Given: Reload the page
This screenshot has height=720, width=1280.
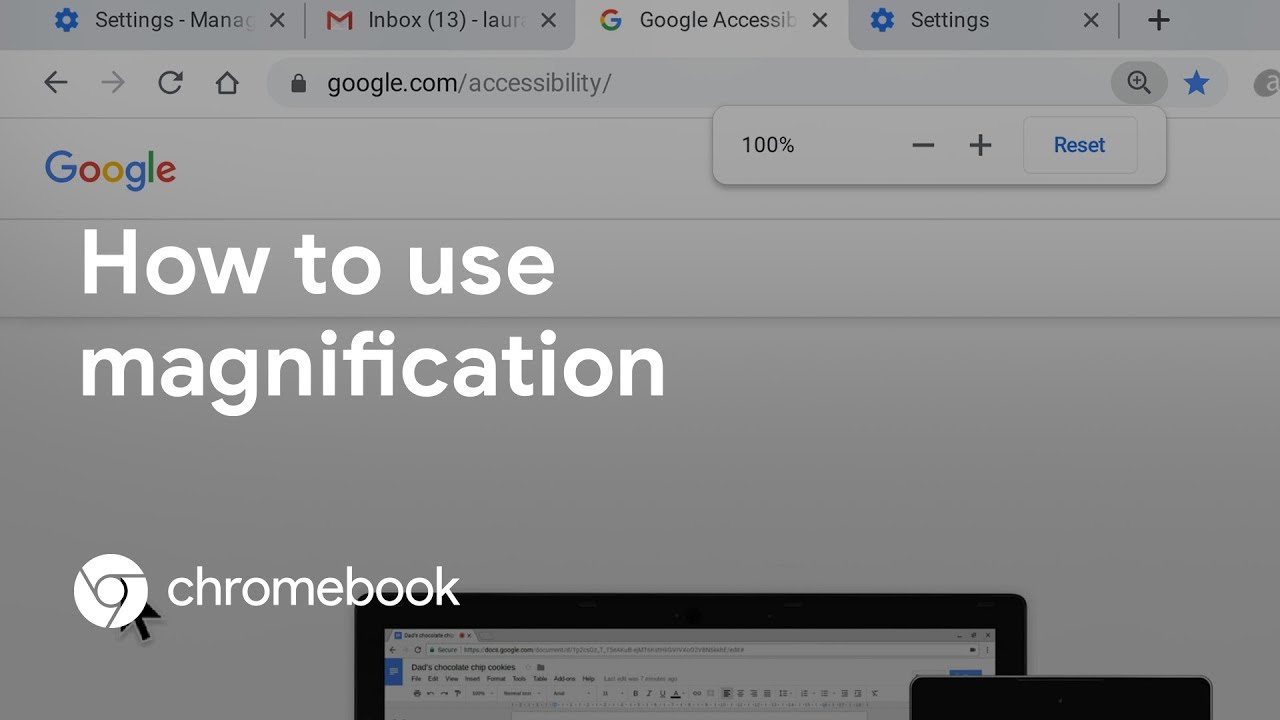Looking at the screenshot, I should coord(170,83).
